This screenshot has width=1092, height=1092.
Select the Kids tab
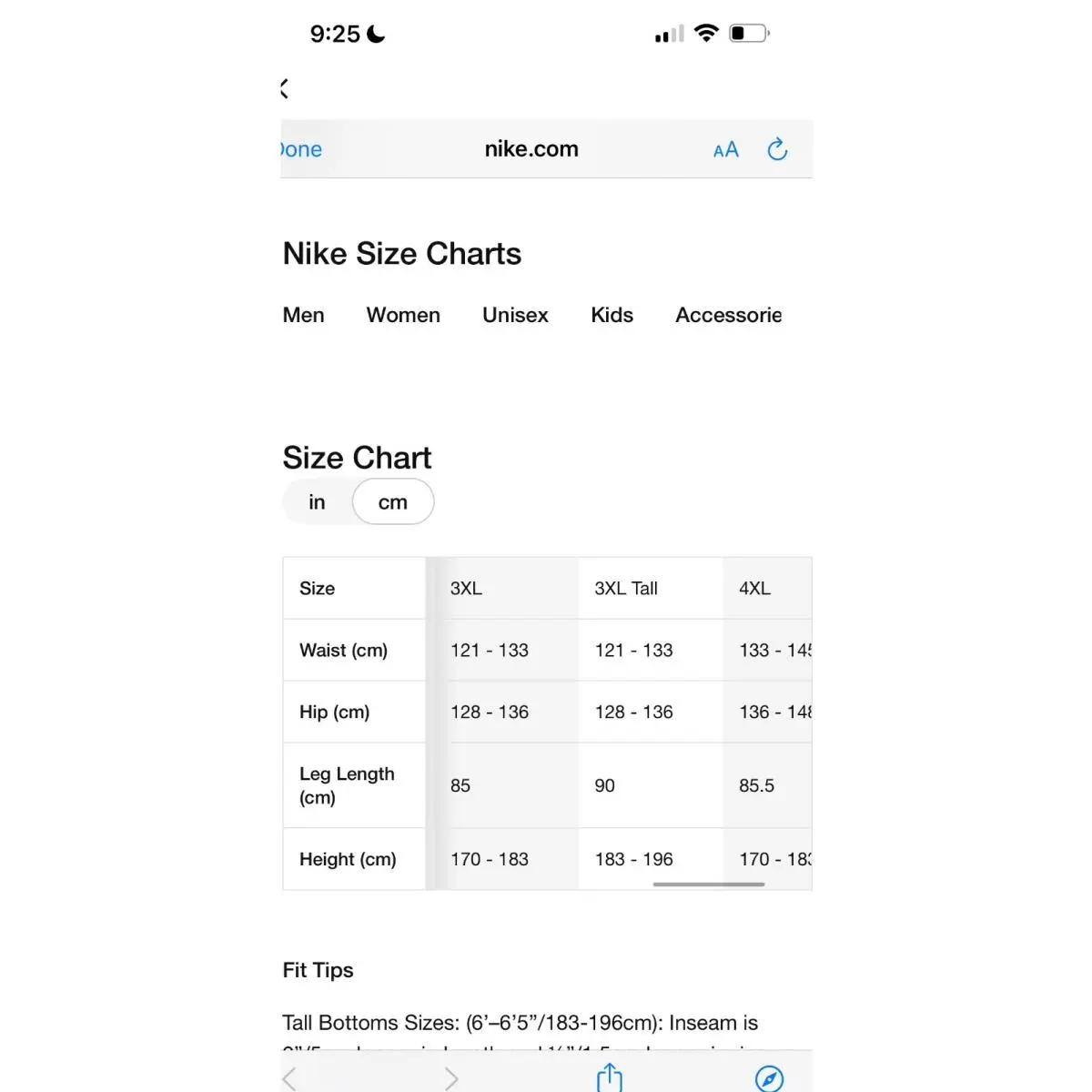point(612,315)
